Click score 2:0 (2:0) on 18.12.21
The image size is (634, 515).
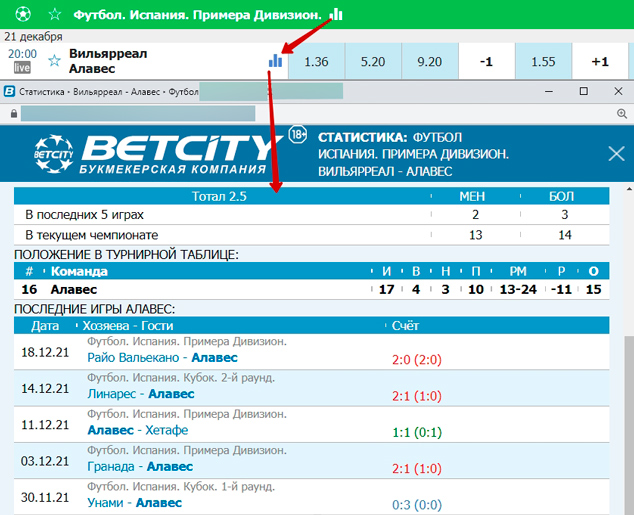(x=417, y=360)
